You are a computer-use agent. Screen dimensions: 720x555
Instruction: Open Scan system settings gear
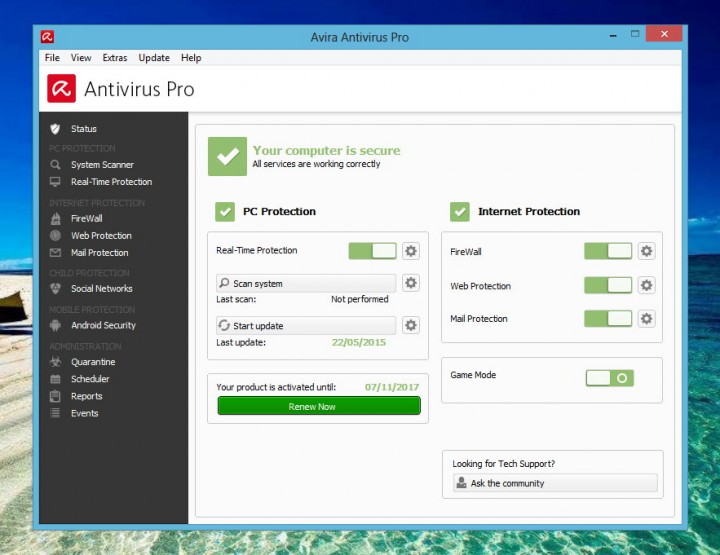[411, 283]
